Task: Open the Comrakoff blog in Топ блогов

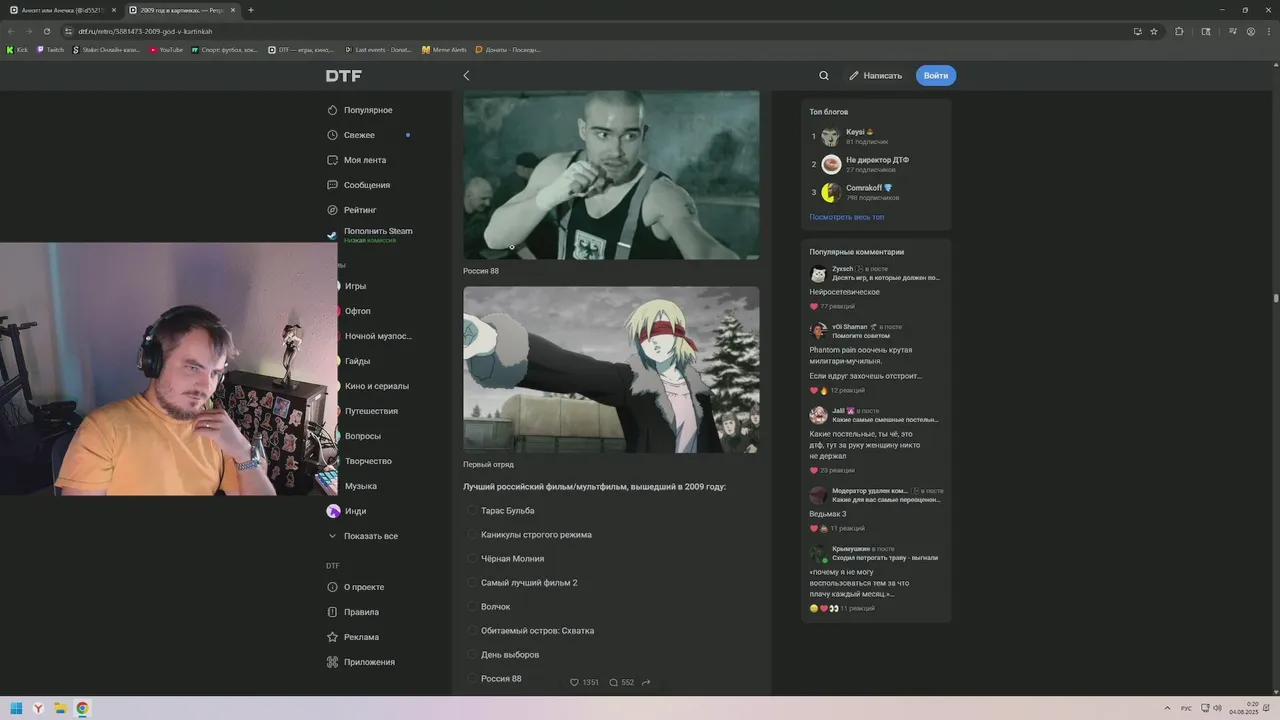Action: click(x=858, y=192)
